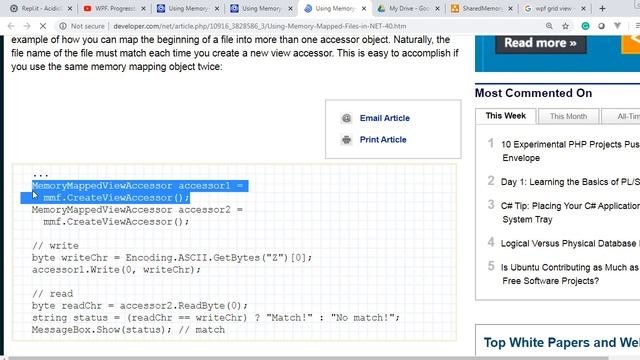Open Logical Versus Physical Database article
640x360 pixels.
coord(570,244)
